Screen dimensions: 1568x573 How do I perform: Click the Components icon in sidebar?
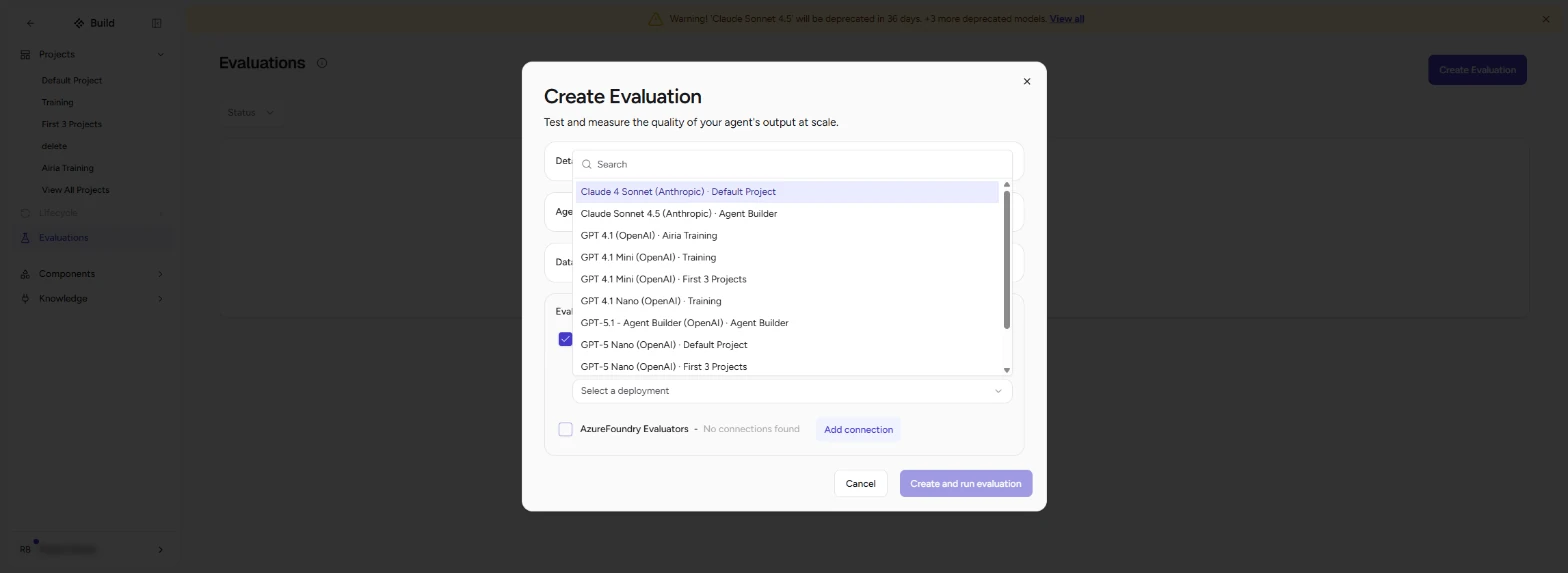25,274
